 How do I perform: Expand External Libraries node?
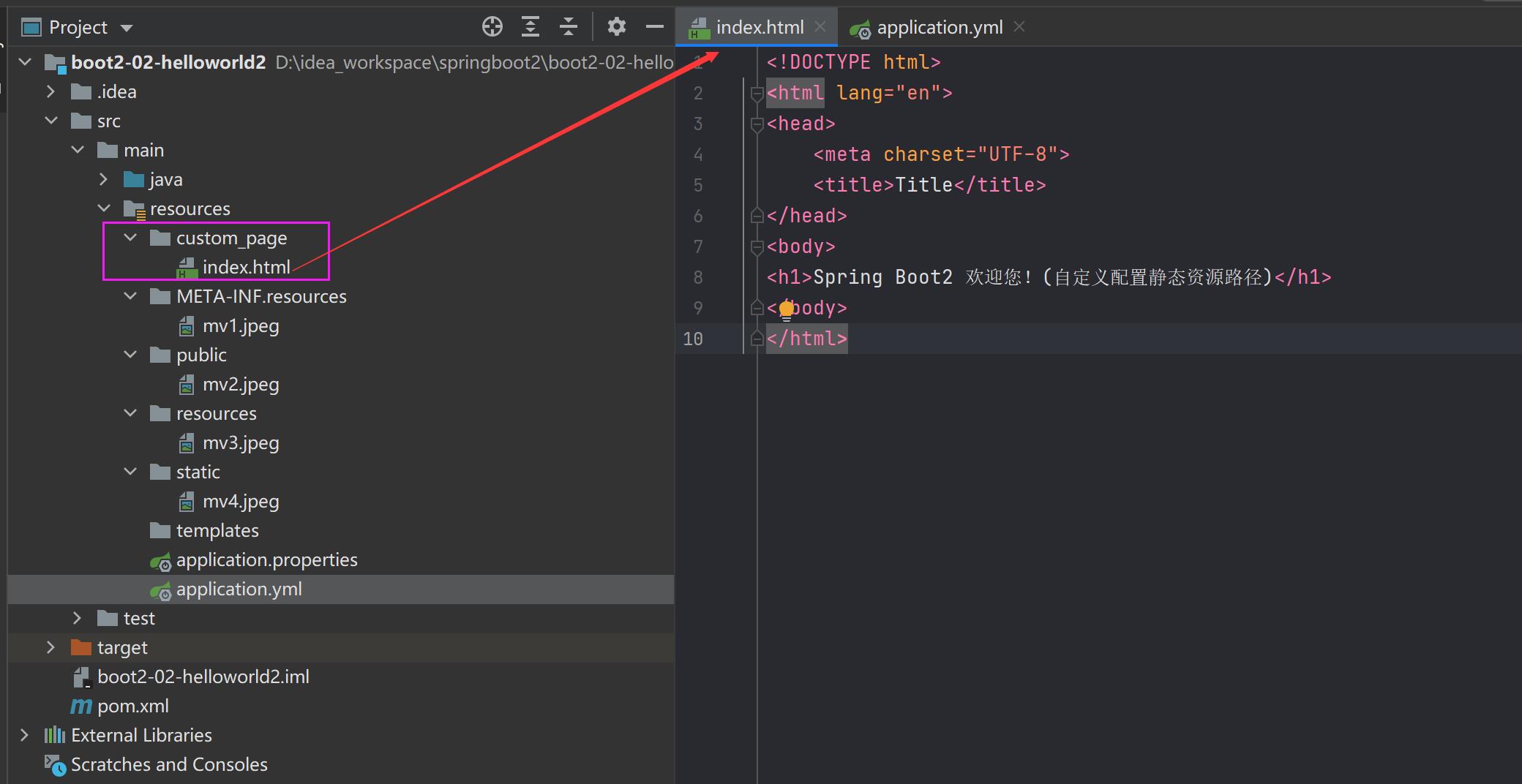click(24, 735)
